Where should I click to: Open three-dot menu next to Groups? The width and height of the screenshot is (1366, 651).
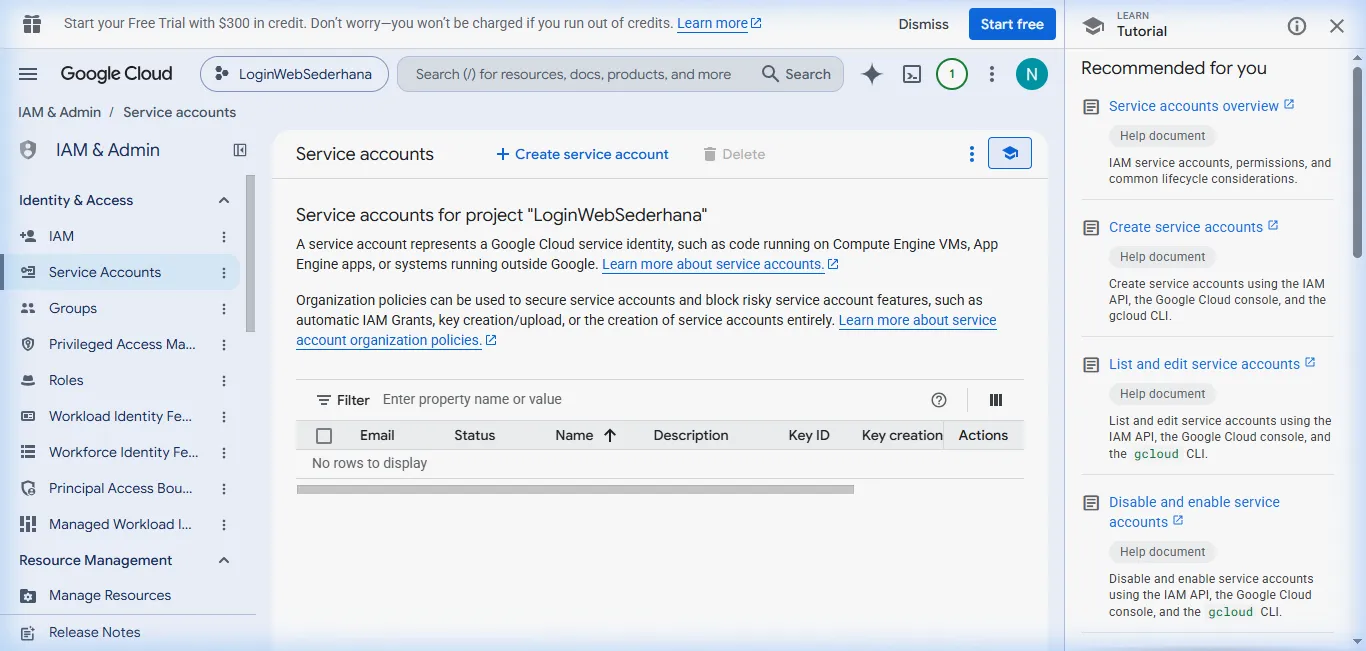(x=224, y=309)
